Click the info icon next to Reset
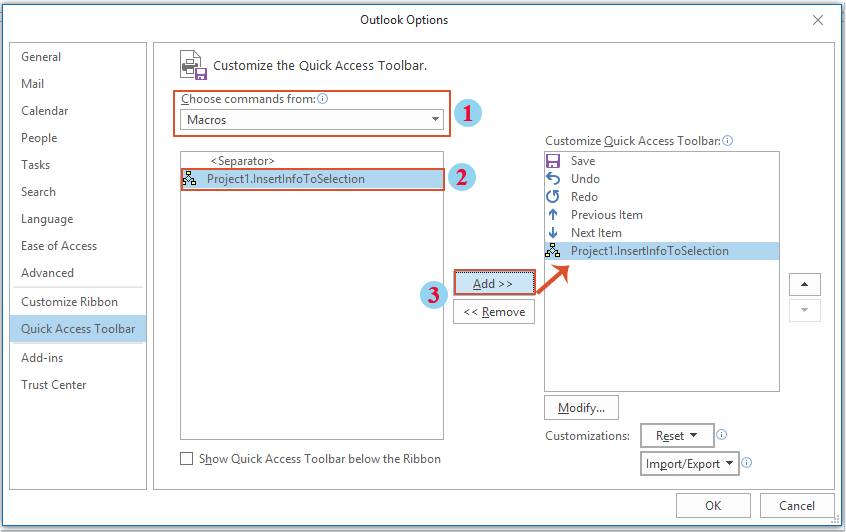Screen dimensions: 846x532 721,435
